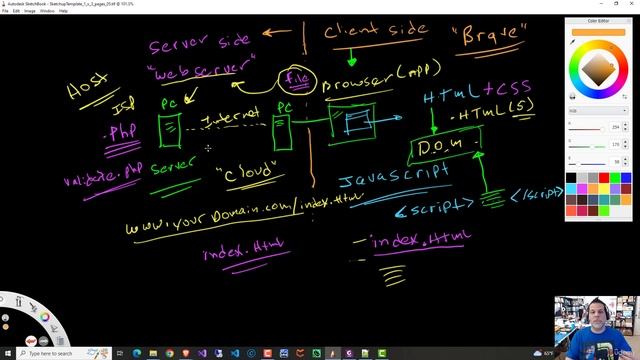Launch Brave browser from taskbar
This screenshot has height=360, width=640.
pos(186,353)
